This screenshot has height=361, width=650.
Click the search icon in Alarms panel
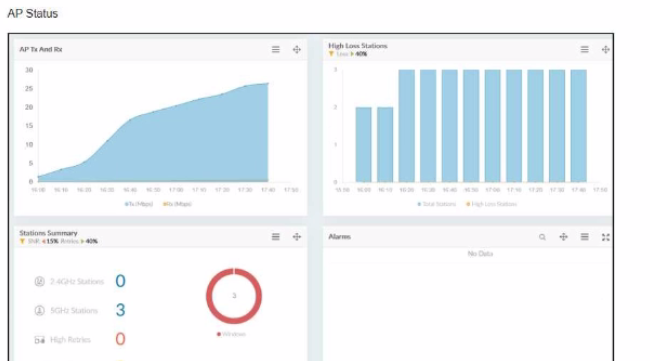[542, 237]
